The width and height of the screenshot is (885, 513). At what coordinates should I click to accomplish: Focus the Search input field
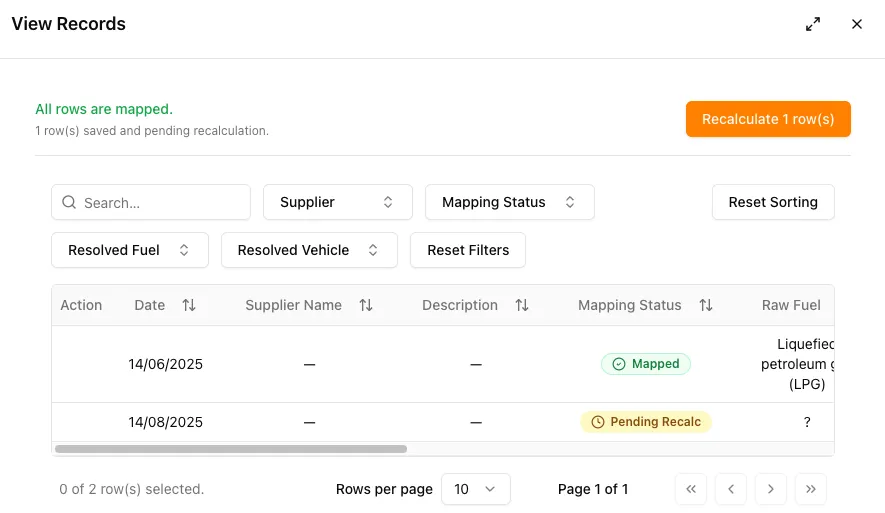[151, 202]
